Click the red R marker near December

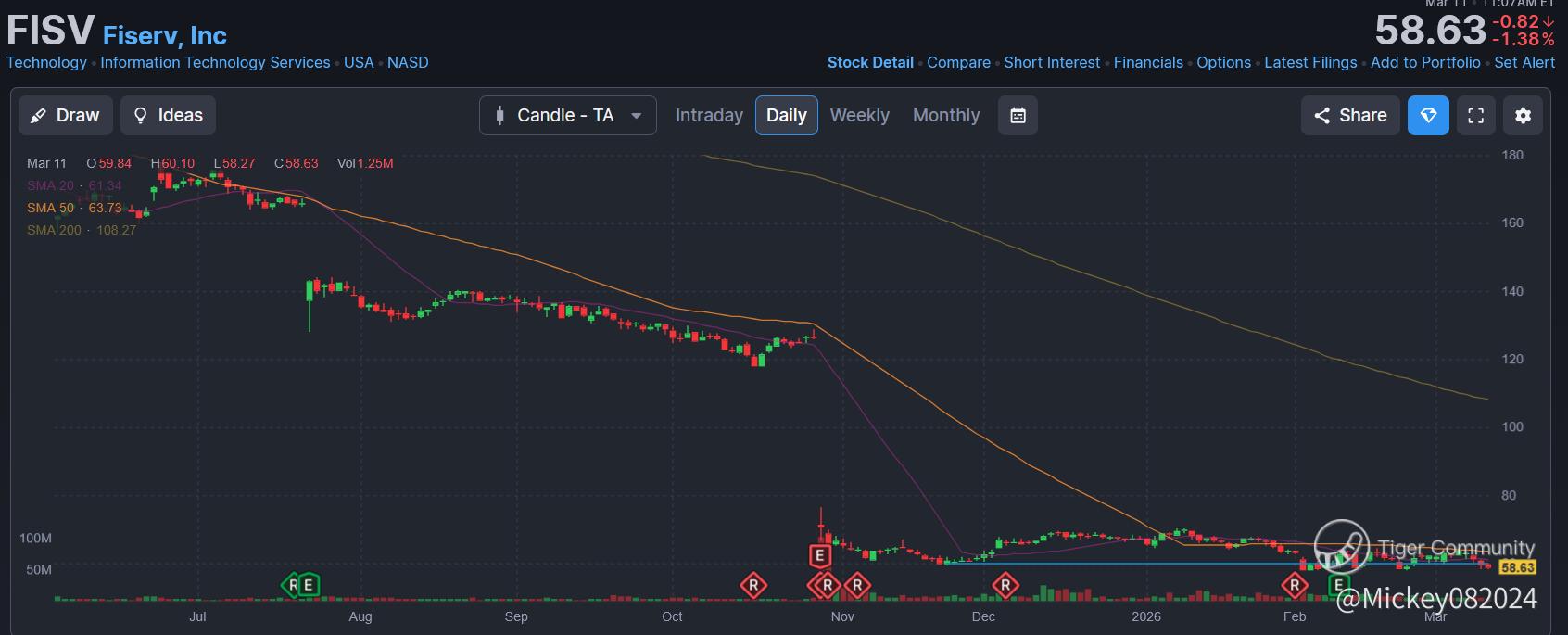[1005, 585]
